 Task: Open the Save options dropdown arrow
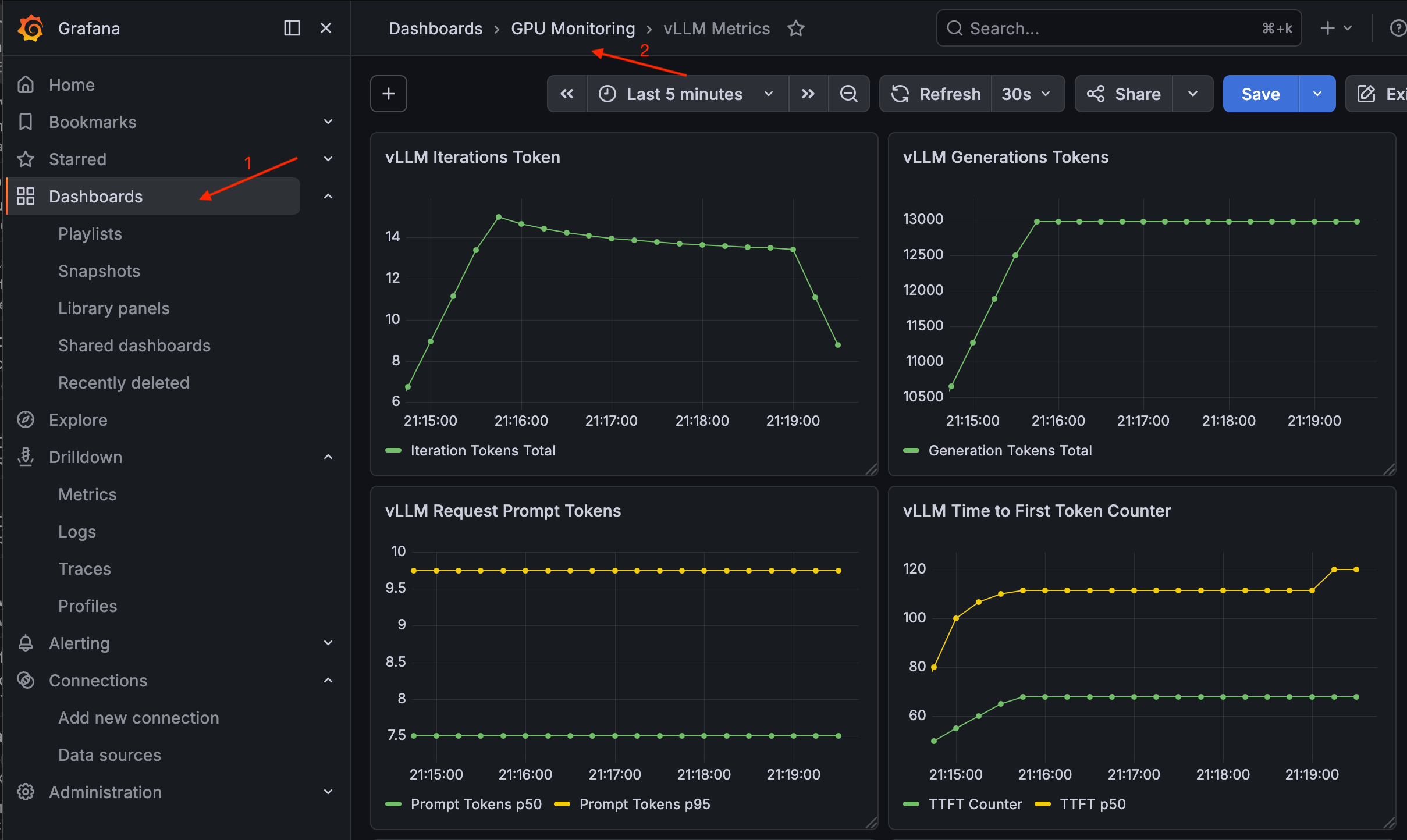point(1317,94)
